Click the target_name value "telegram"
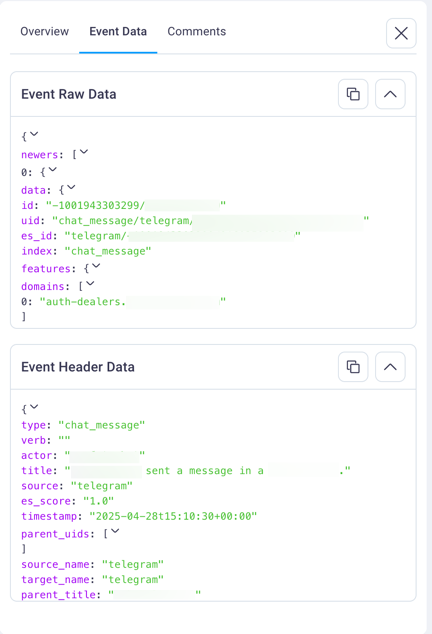Screen dimensions: 432x634 click(133, 580)
